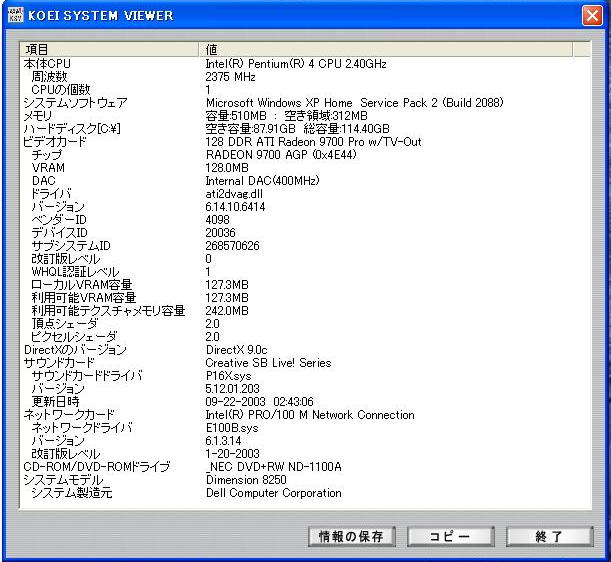Select the 09-22-2003 02:43:06 value
This screenshot has height=562, width=611.
coord(260,402)
